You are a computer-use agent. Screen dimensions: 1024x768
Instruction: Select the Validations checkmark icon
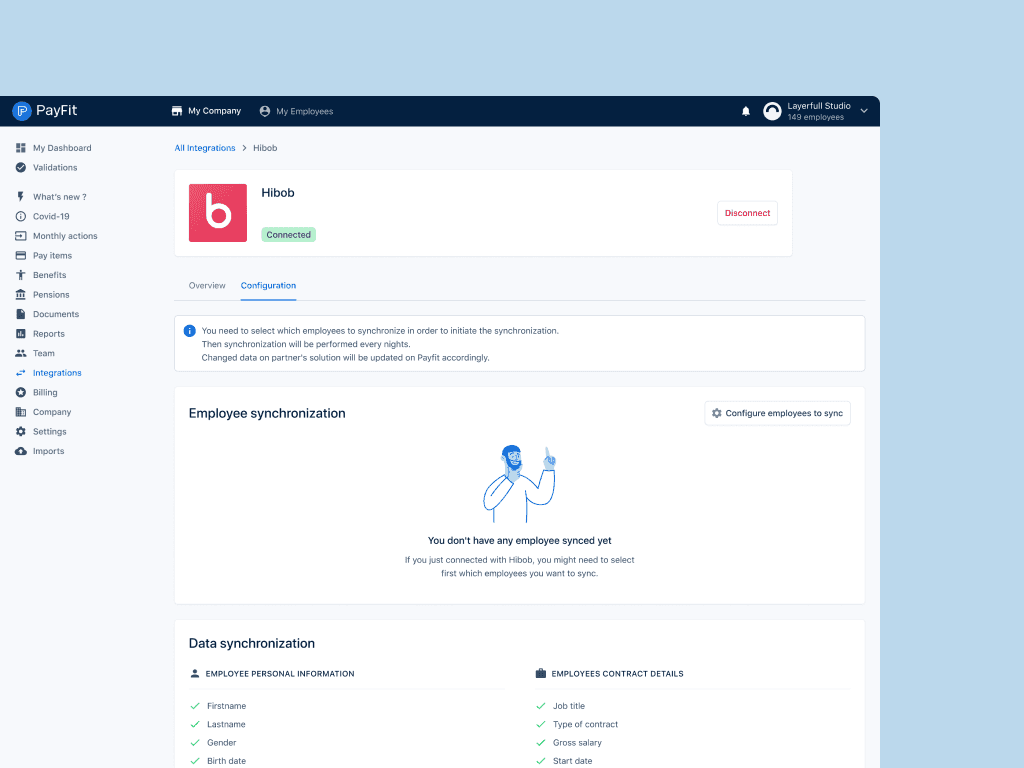(x=22, y=167)
